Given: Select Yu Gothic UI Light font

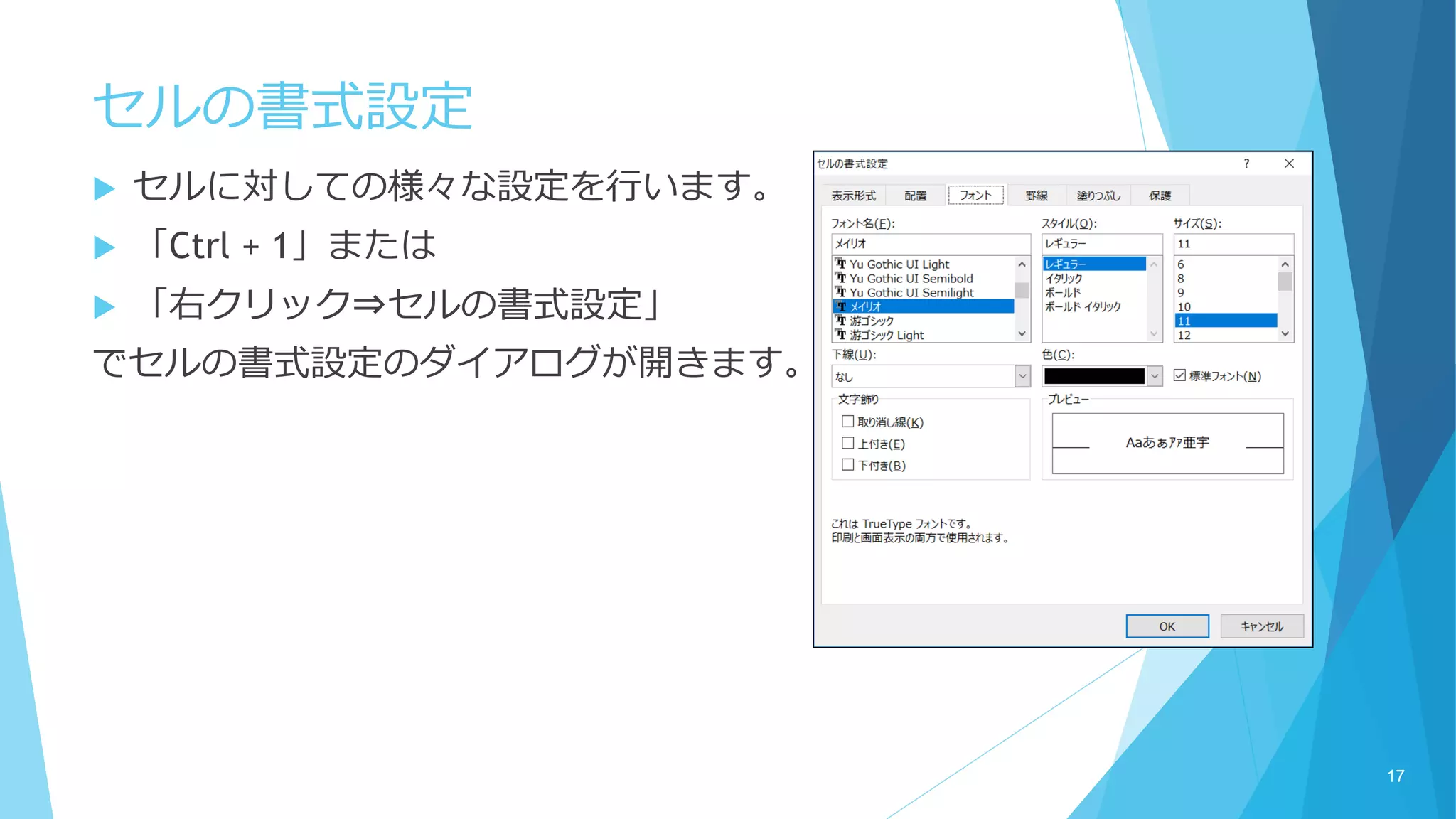Looking at the screenshot, I should (x=924, y=264).
